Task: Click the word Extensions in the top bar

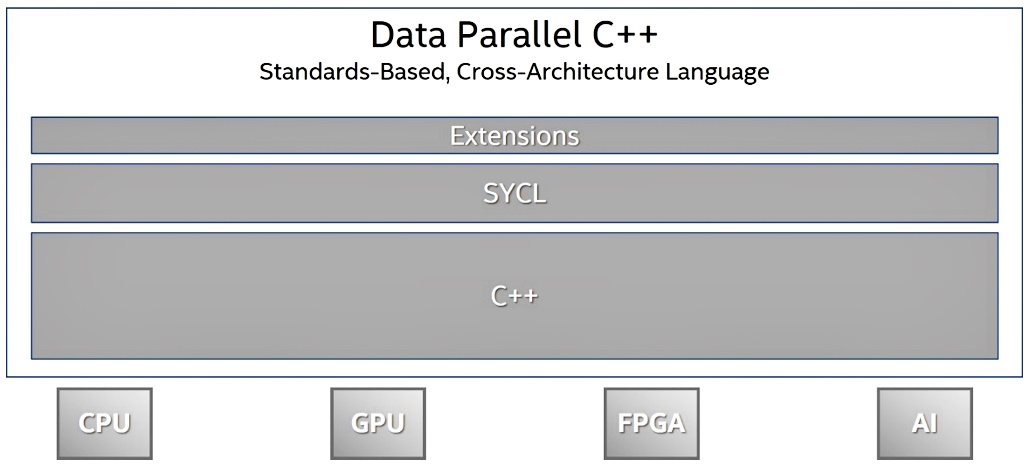Action: coord(515,136)
